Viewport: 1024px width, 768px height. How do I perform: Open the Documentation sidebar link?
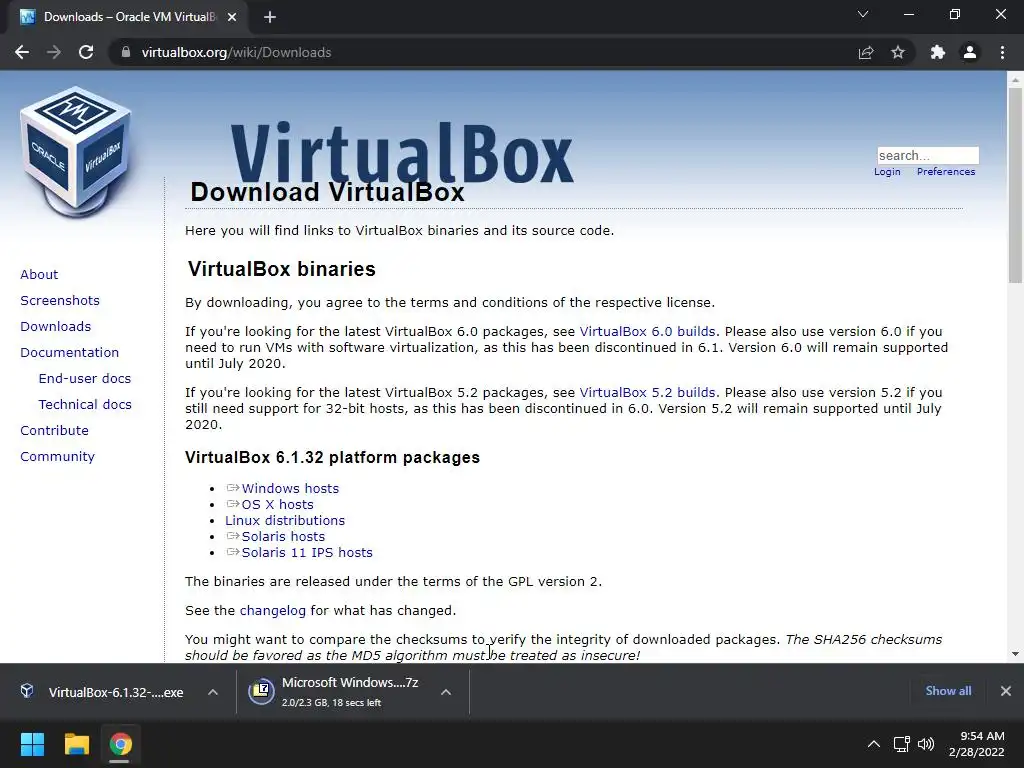(x=70, y=353)
